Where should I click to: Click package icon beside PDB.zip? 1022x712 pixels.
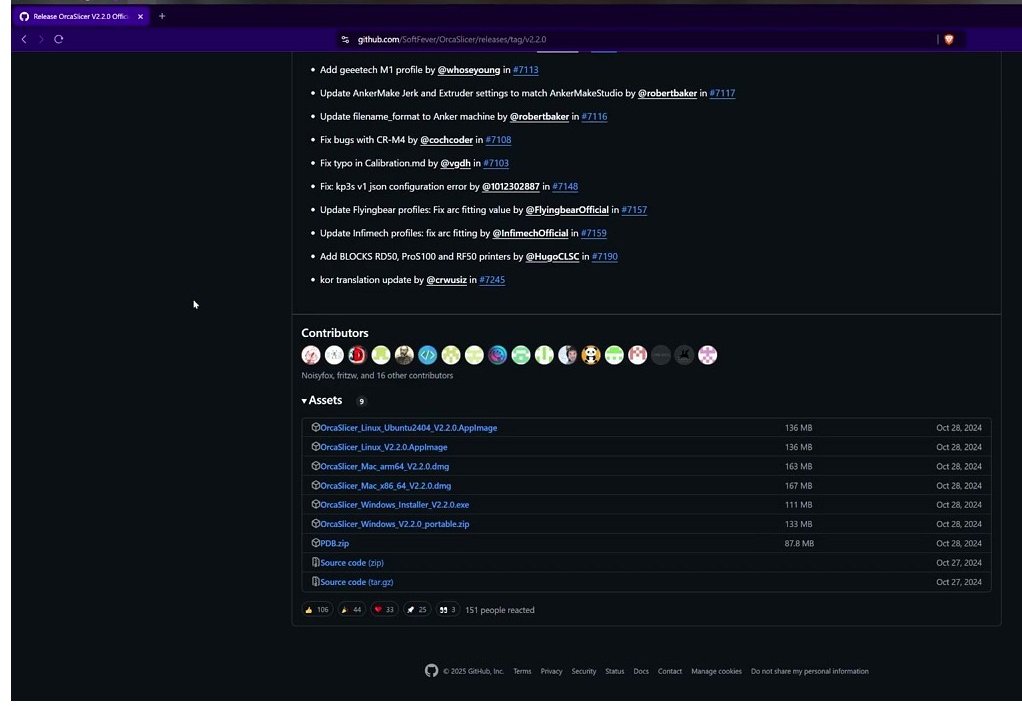point(315,542)
